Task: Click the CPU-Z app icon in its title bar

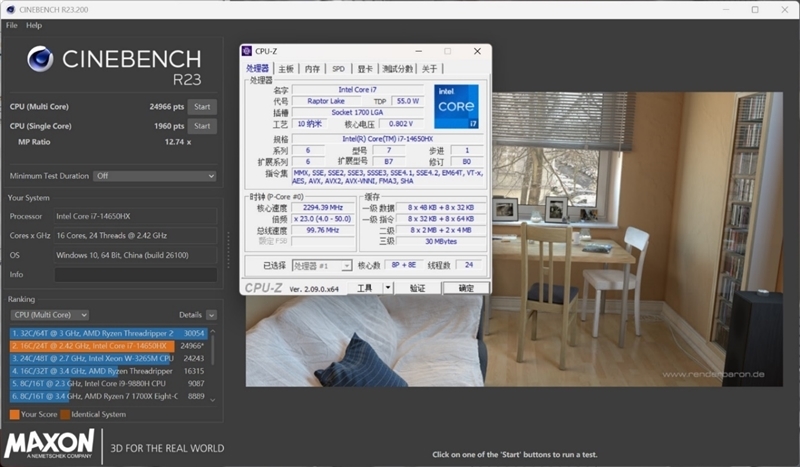Action: (x=247, y=51)
